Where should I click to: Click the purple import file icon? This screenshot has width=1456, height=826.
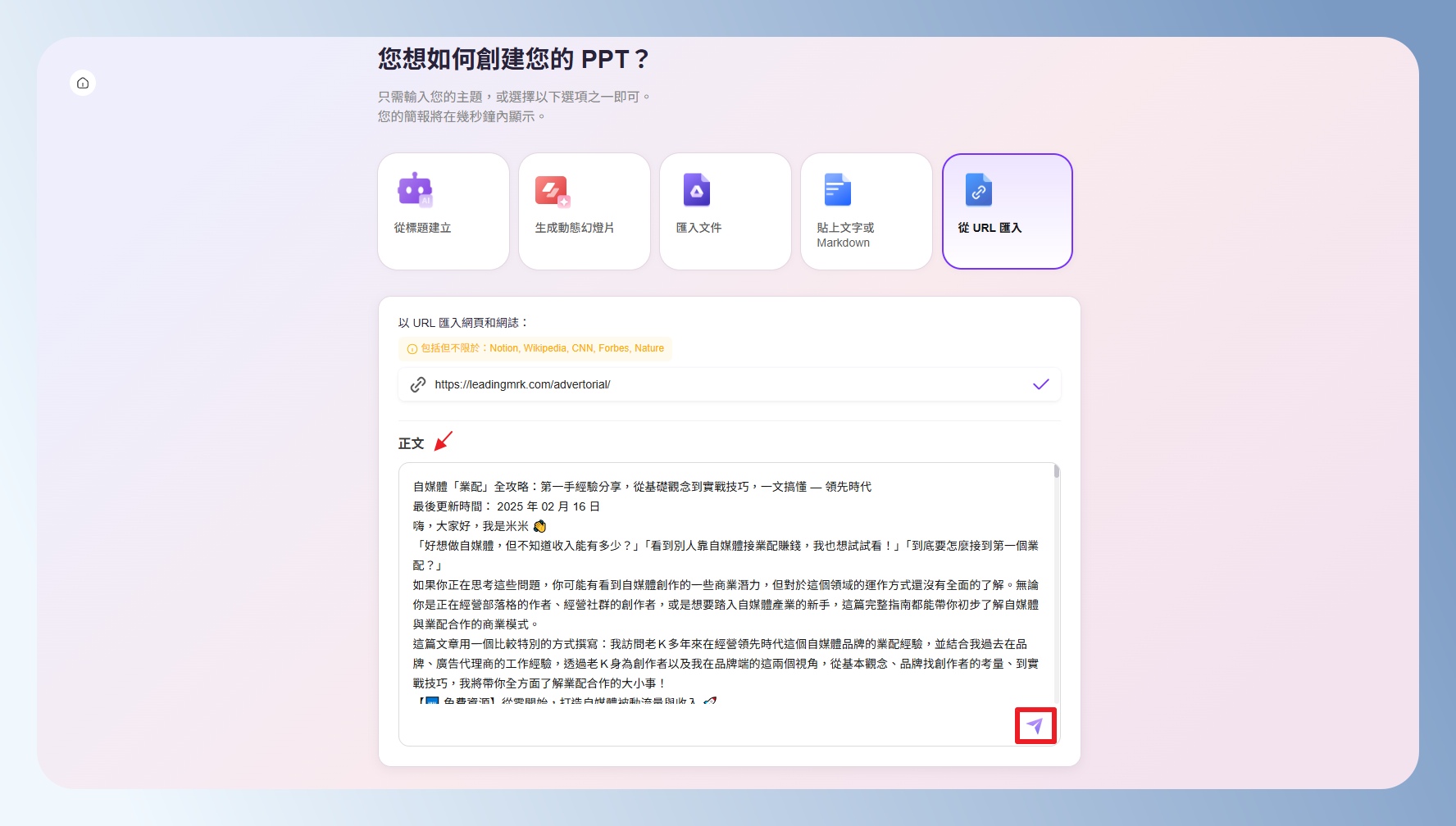(696, 190)
